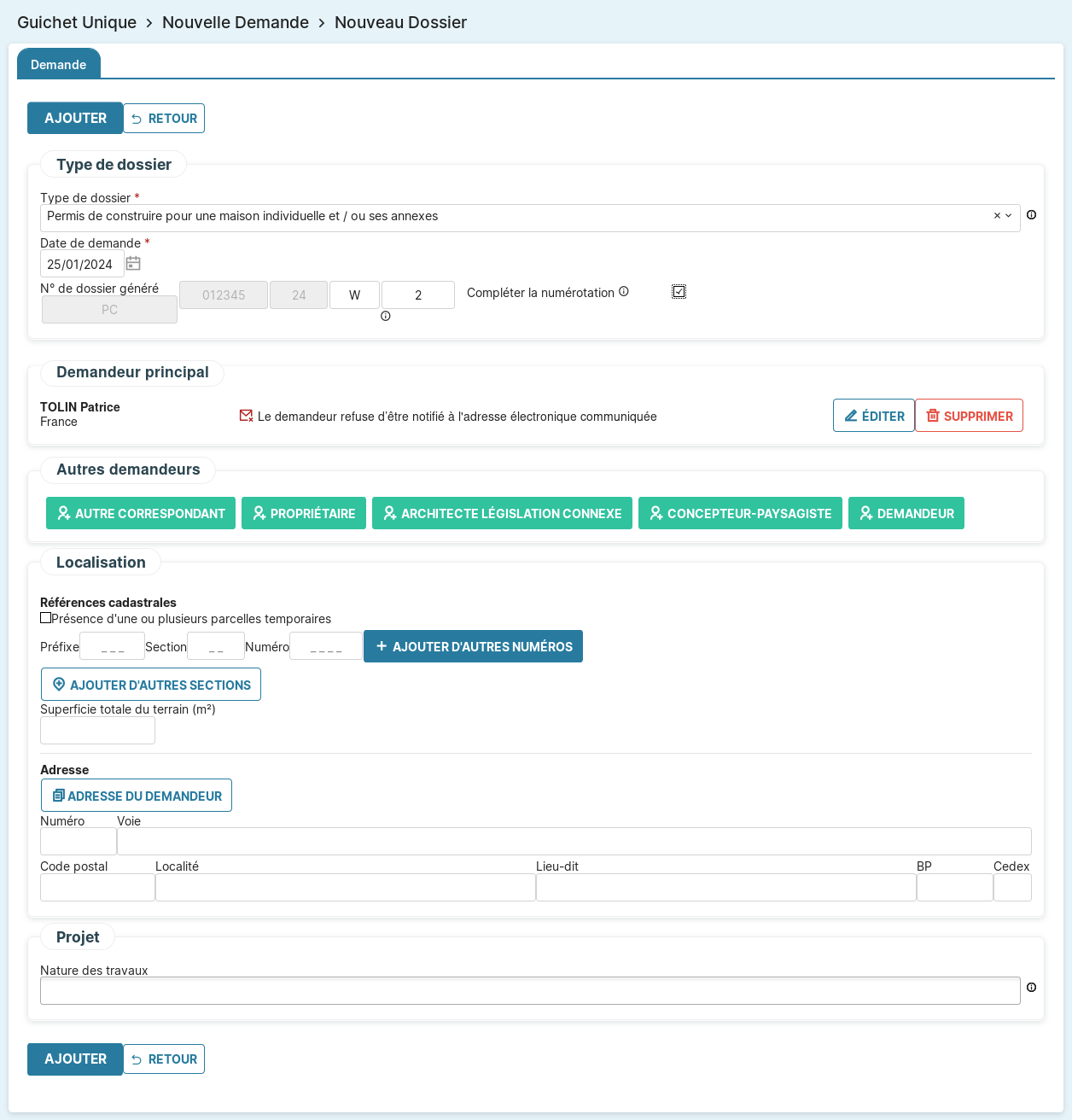Click the info icon below the numbering field

point(386,317)
